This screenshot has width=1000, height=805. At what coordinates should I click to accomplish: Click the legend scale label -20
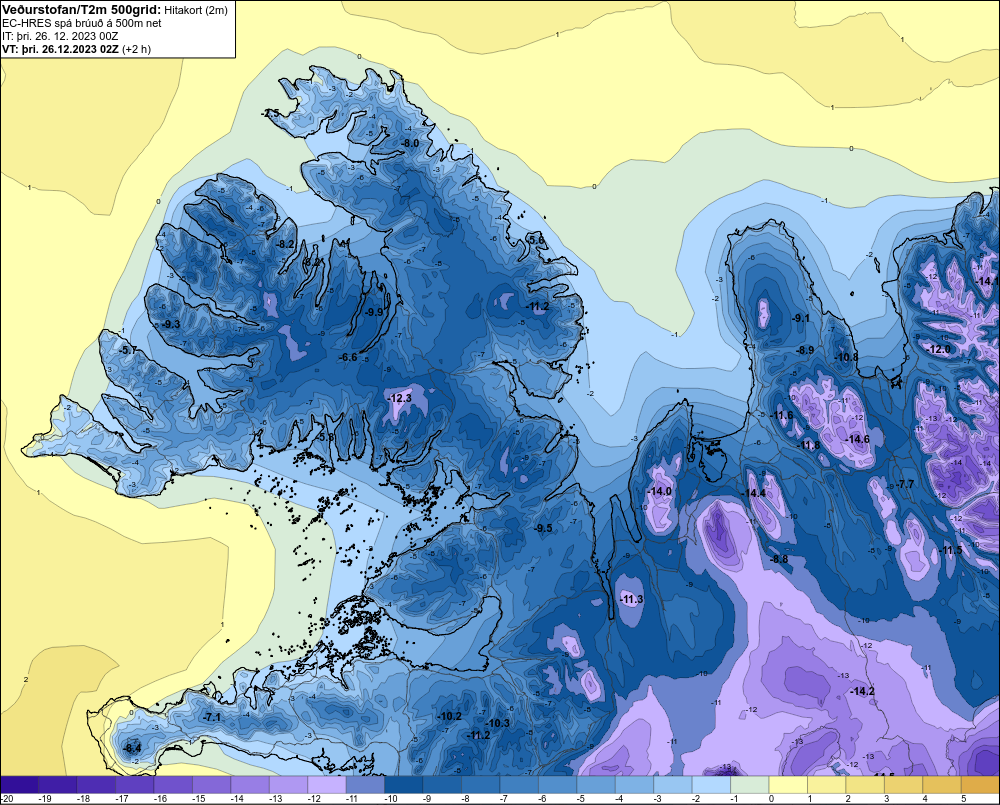[x=7, y=799]
